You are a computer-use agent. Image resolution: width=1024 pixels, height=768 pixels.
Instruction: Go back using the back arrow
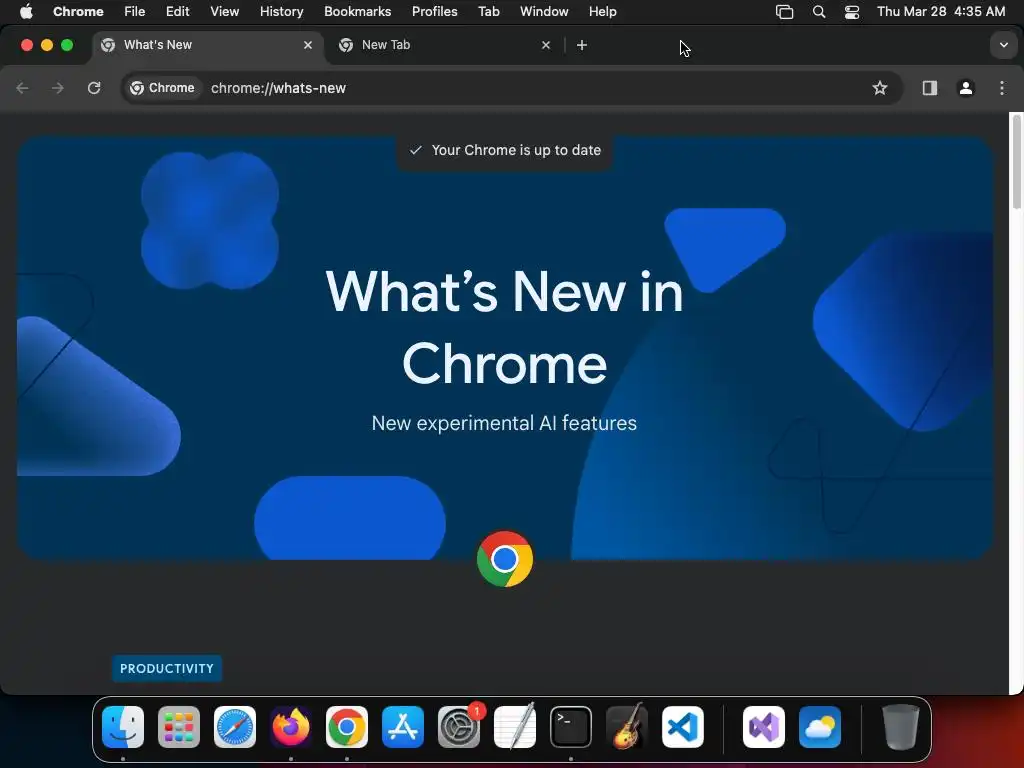(x=22, y=88)
